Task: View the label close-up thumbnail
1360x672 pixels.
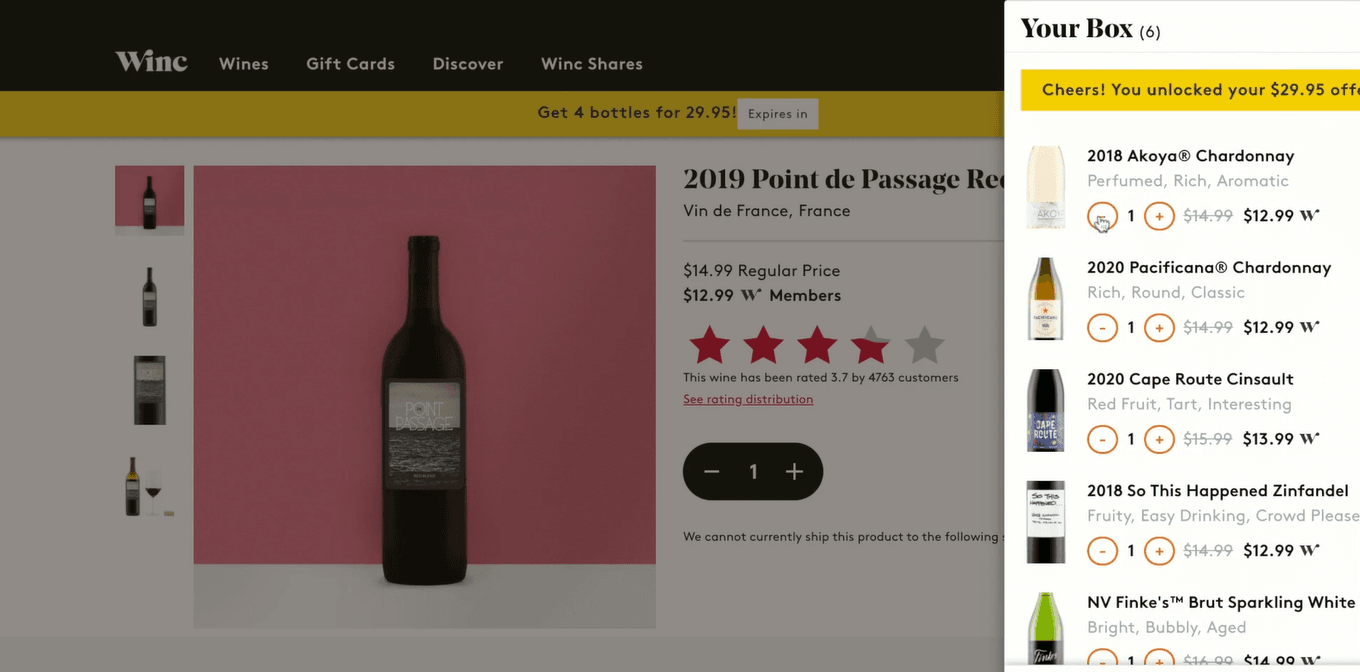Action: point(149,390)
